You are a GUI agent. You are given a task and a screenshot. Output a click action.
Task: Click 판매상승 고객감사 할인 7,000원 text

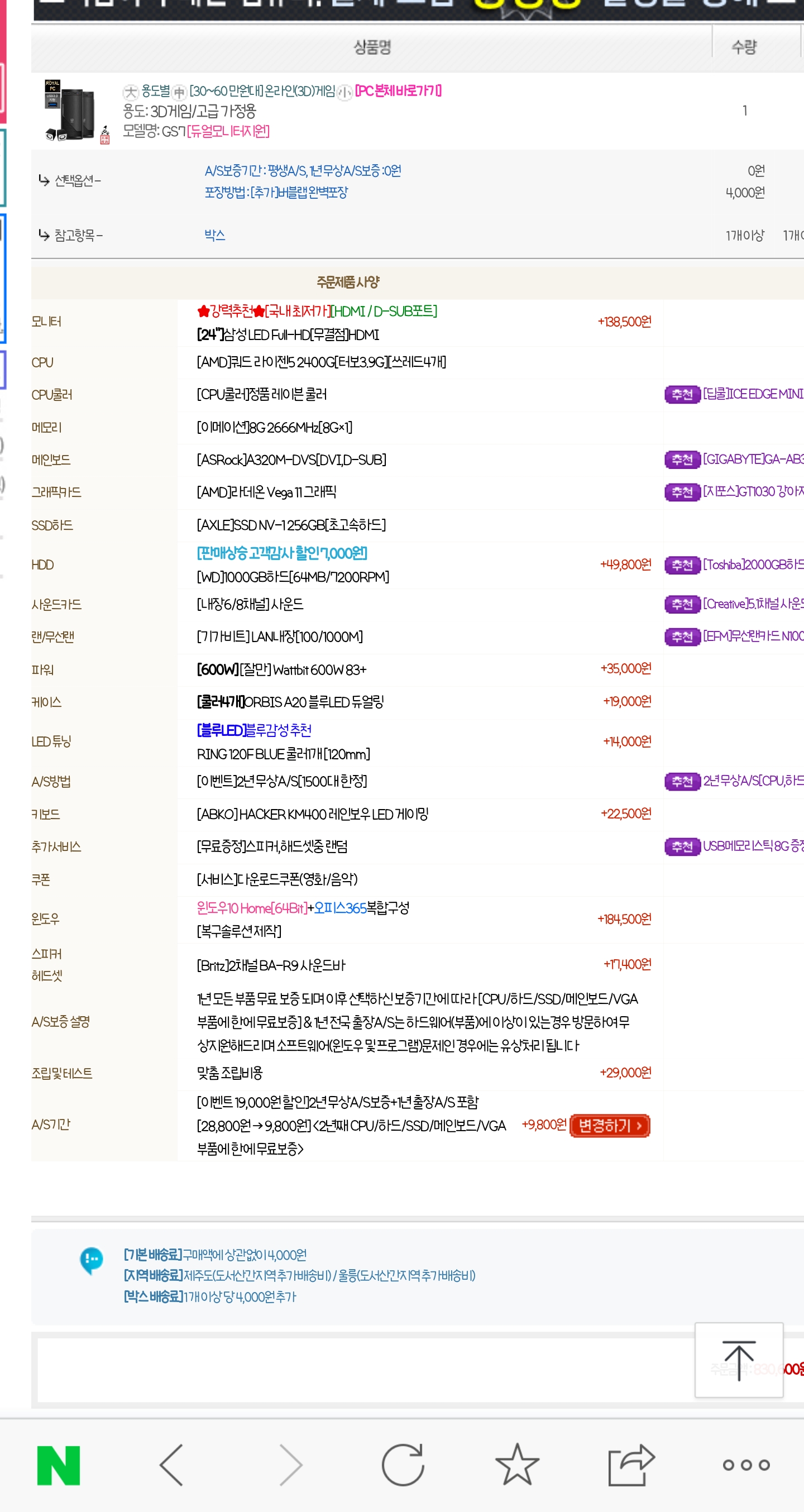tap(282, 553)
